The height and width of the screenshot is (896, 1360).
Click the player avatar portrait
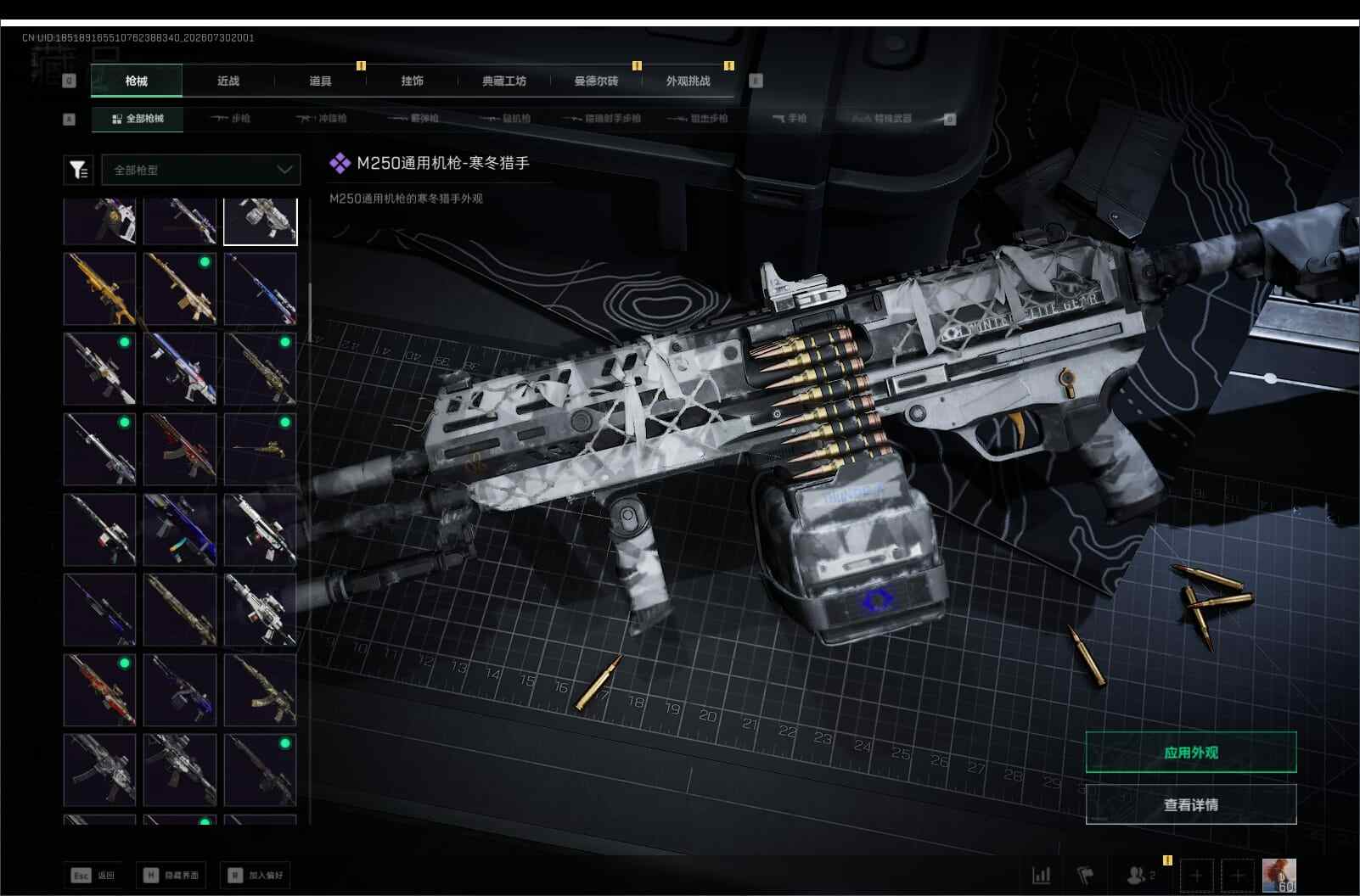[x=1279, y=875]
